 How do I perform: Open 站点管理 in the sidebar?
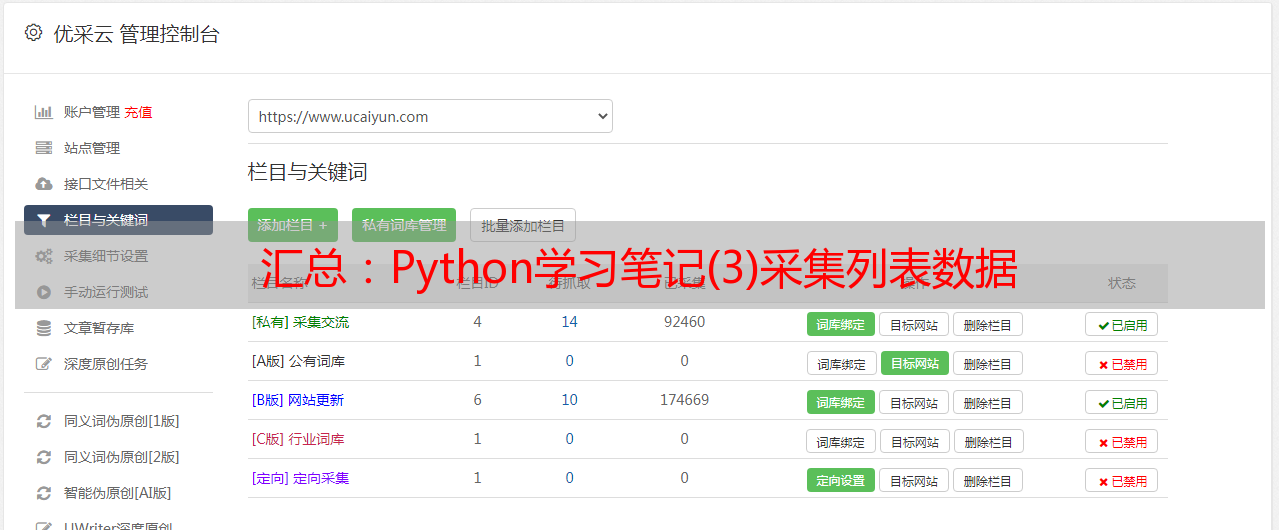tap(92, 148)
